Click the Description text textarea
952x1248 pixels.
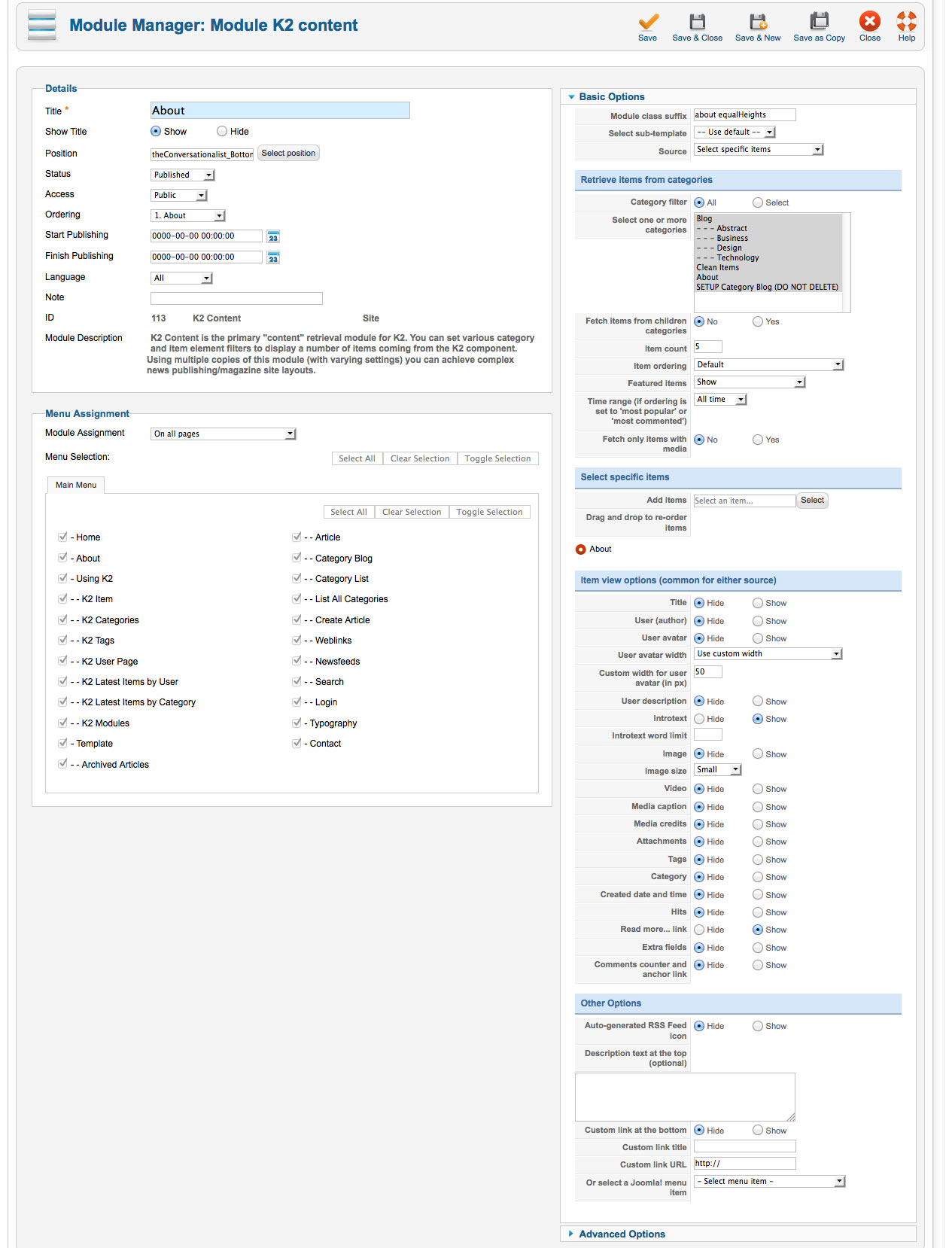pyautogui.click(x=685, y=1097)
